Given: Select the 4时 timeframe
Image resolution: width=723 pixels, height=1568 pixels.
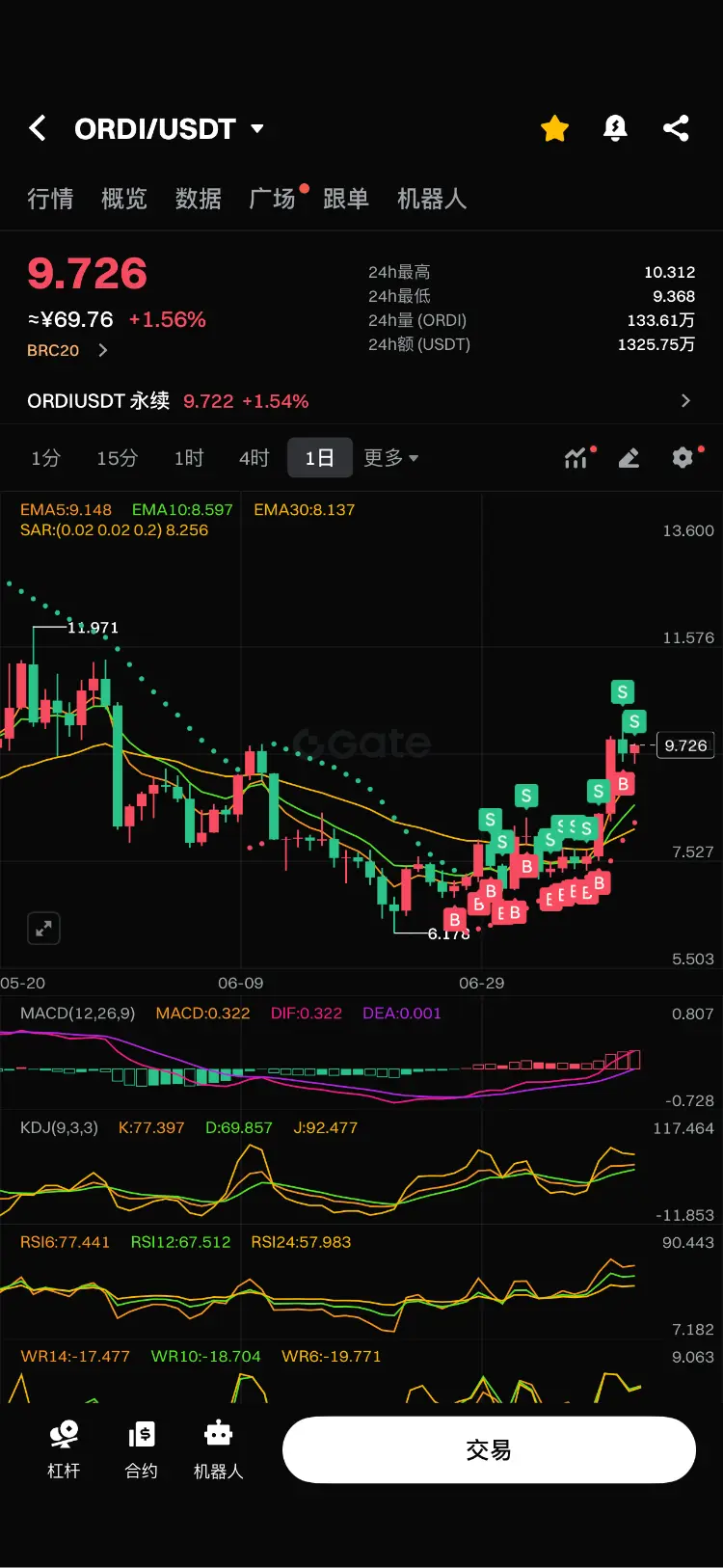Looking at the screenshot, I should coord(254,458).
